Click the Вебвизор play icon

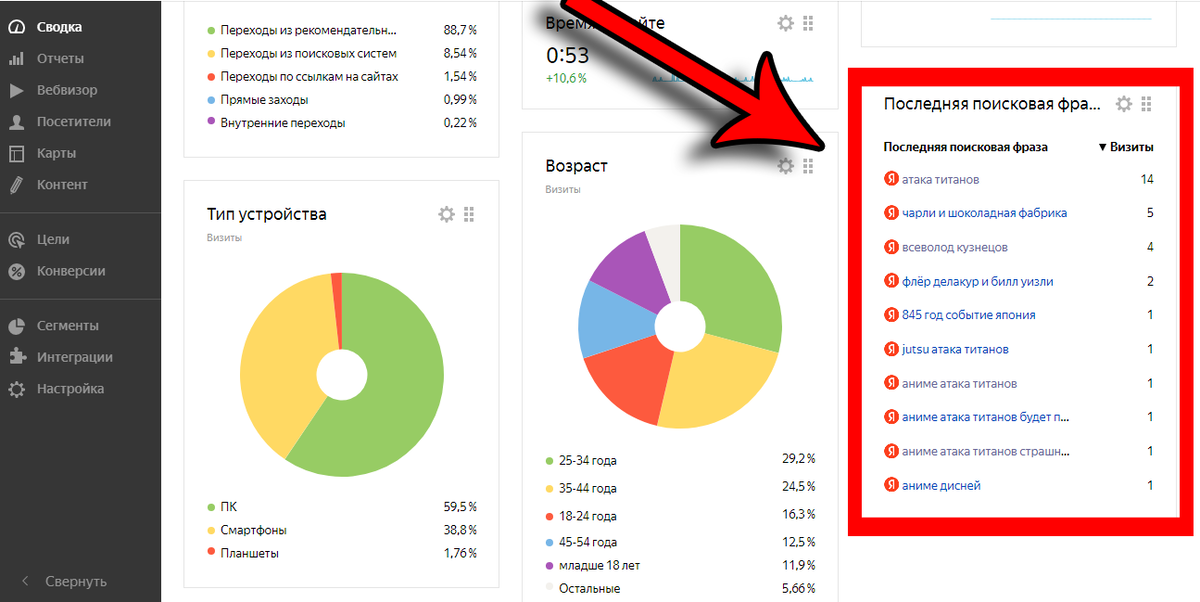coord(16,90)
